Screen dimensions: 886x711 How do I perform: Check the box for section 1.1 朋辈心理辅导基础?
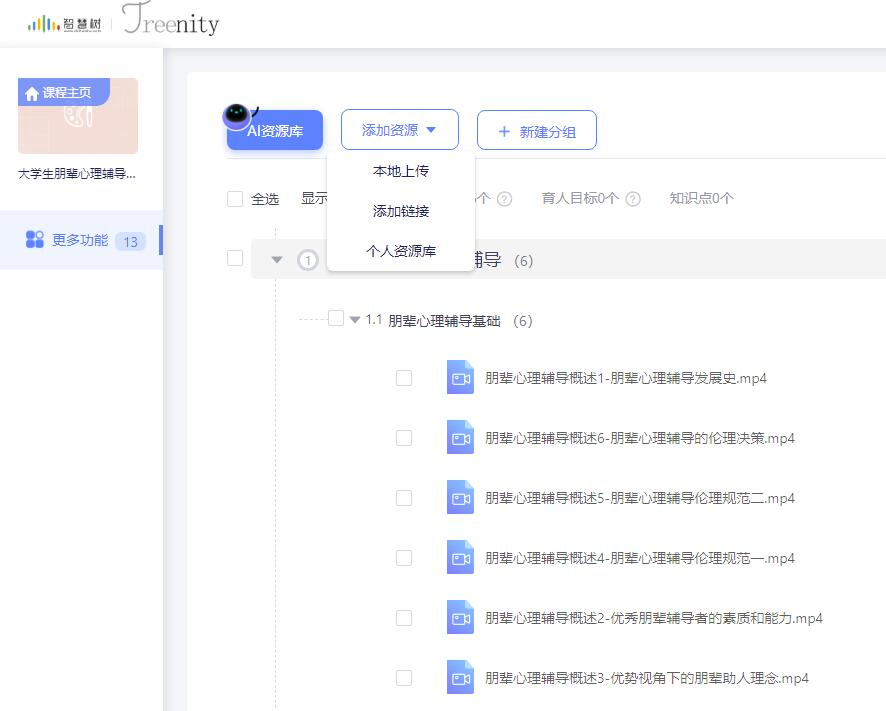click(336, 318)
